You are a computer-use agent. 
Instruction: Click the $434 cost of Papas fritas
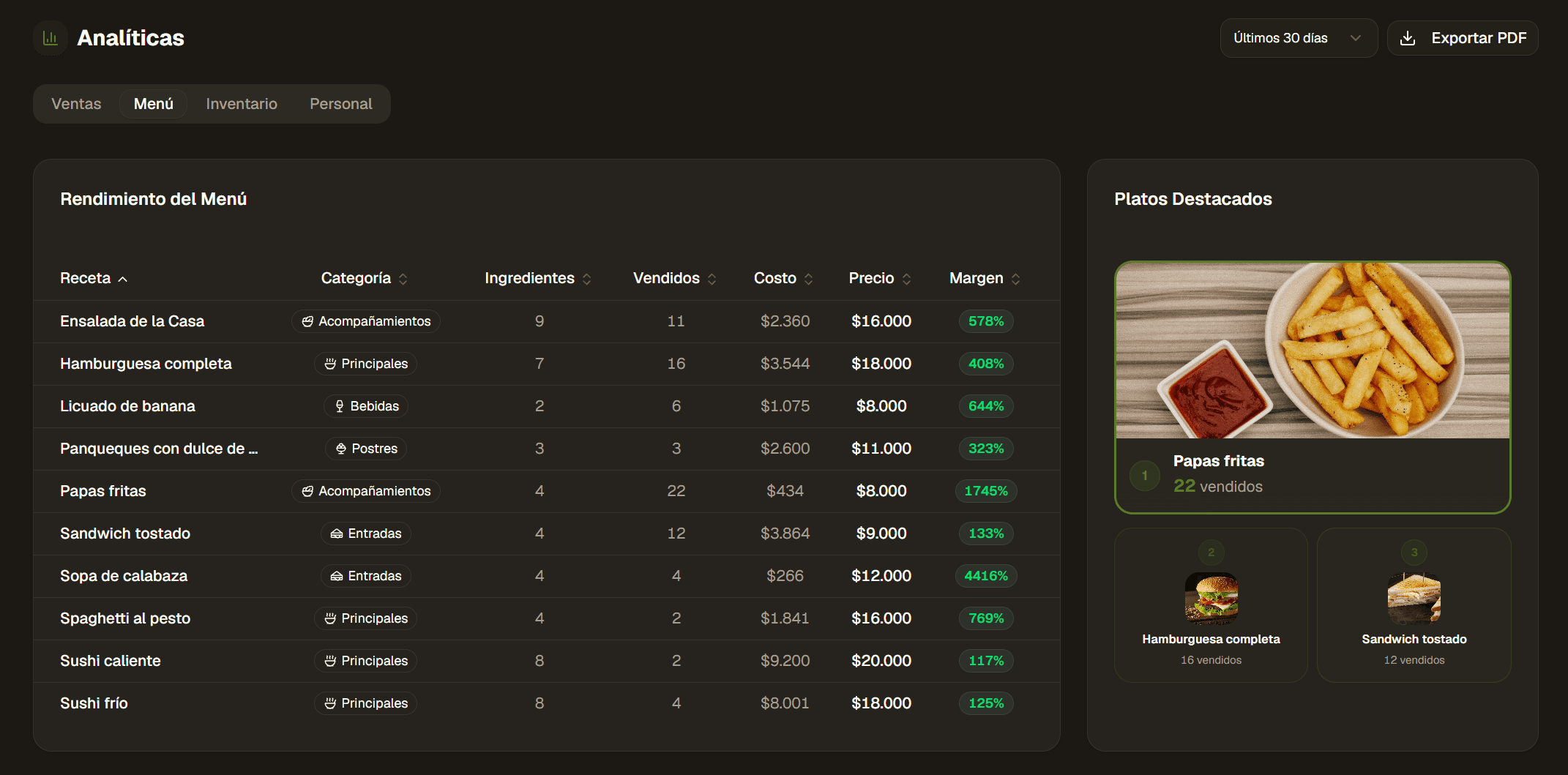pyautogui.click(x=785, y=491)
